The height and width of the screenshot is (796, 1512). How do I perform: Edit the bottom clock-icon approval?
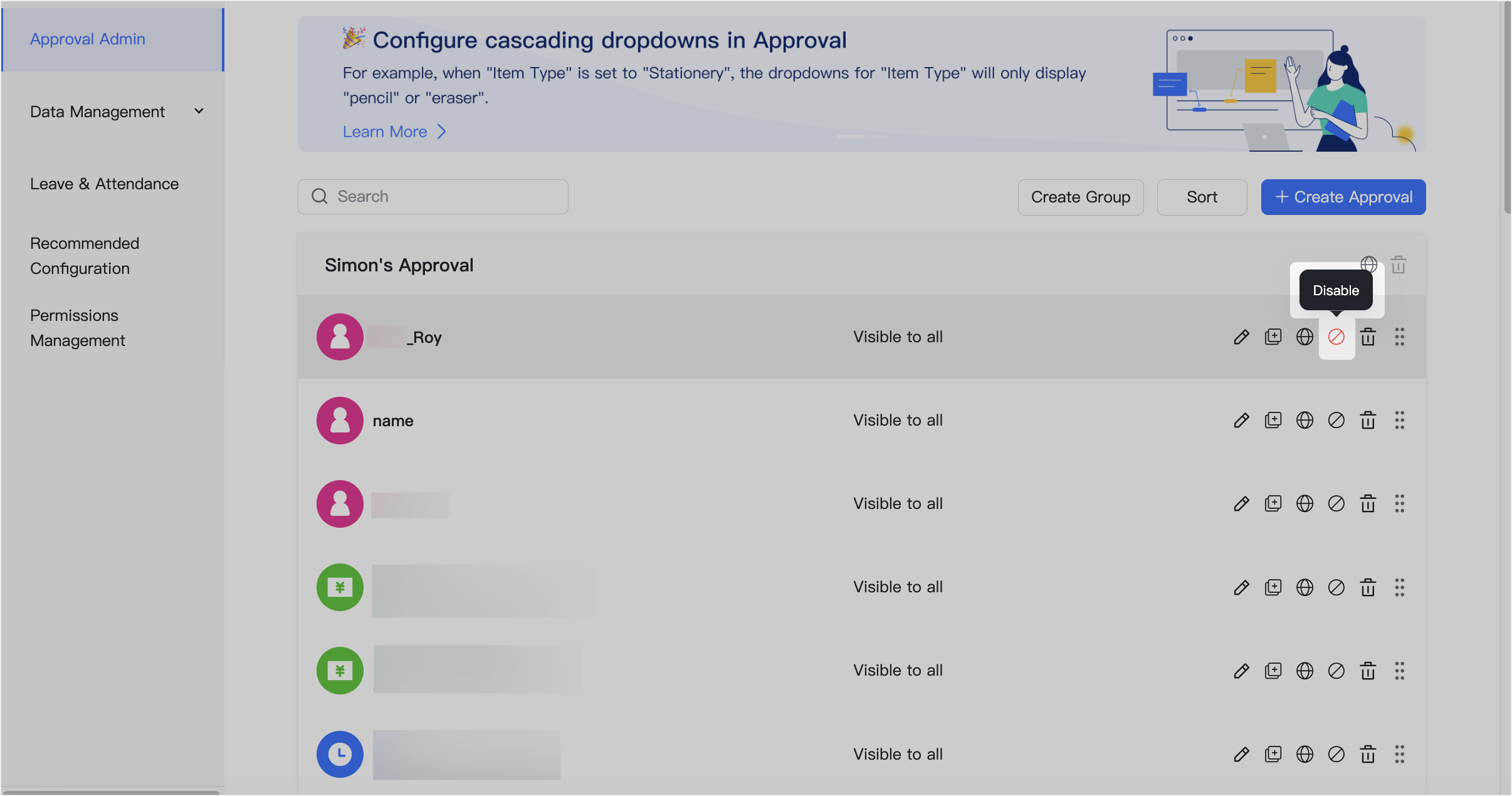click(1241, 754)
